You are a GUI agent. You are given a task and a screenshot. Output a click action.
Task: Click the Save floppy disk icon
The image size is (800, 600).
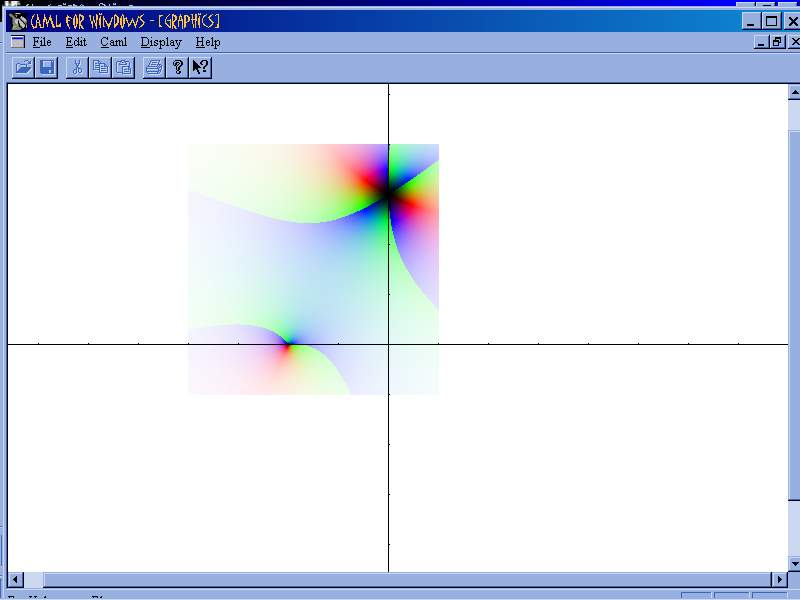[47, 67]
